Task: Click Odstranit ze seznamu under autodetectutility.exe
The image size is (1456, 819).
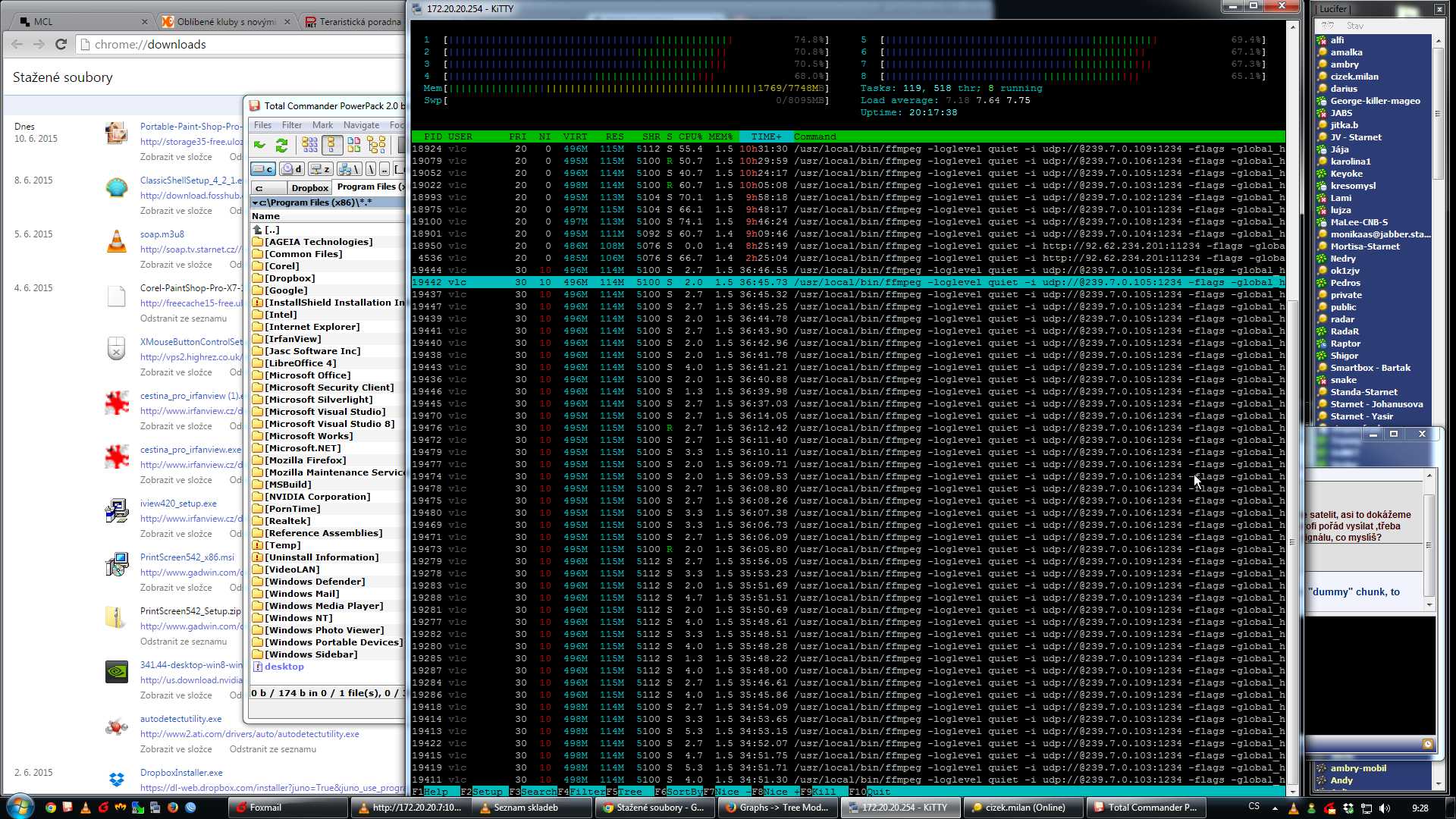Action: pos(273,749)
